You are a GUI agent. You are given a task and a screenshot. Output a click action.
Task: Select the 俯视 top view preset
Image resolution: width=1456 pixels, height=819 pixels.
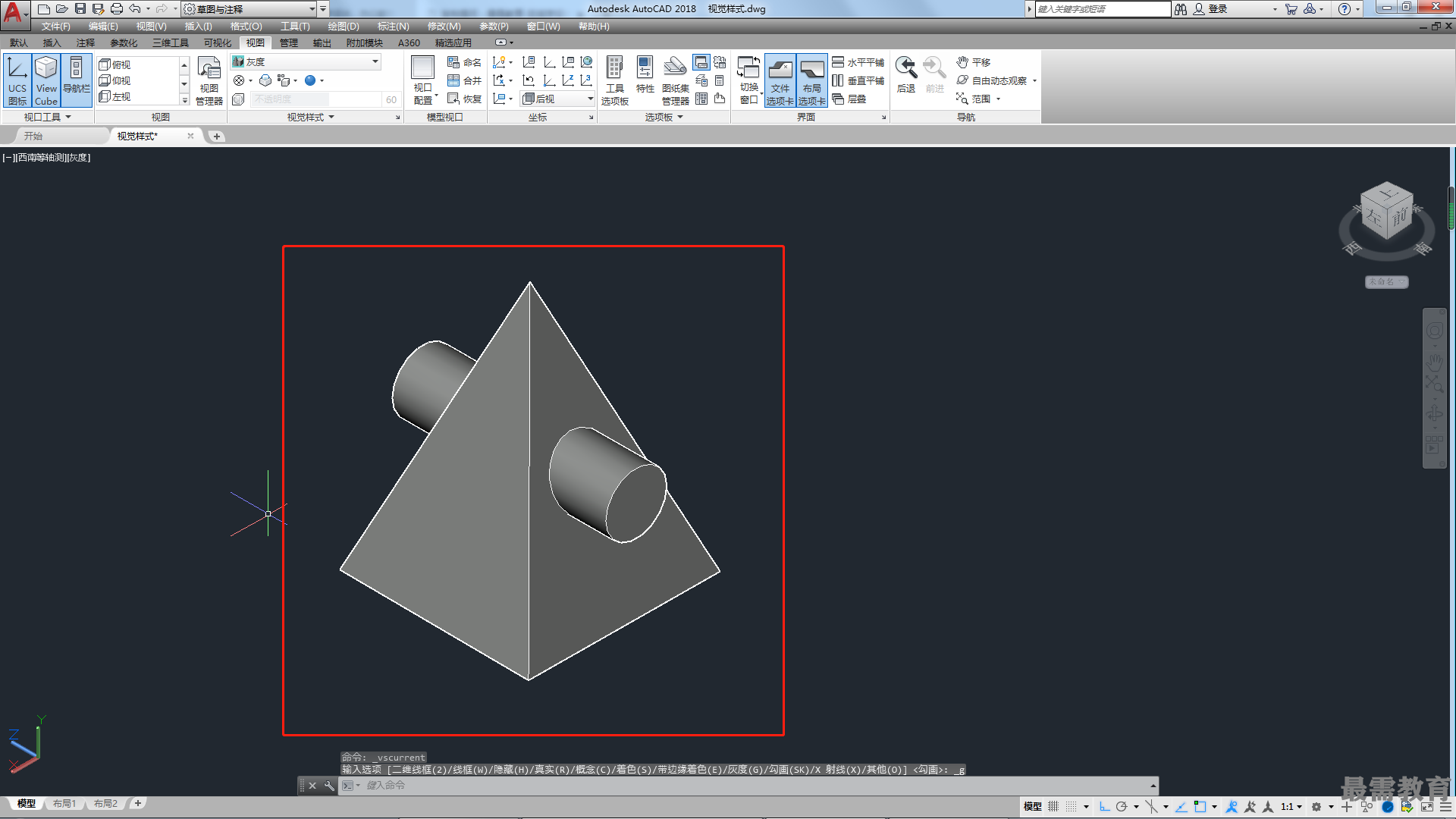tap(115, 64)
